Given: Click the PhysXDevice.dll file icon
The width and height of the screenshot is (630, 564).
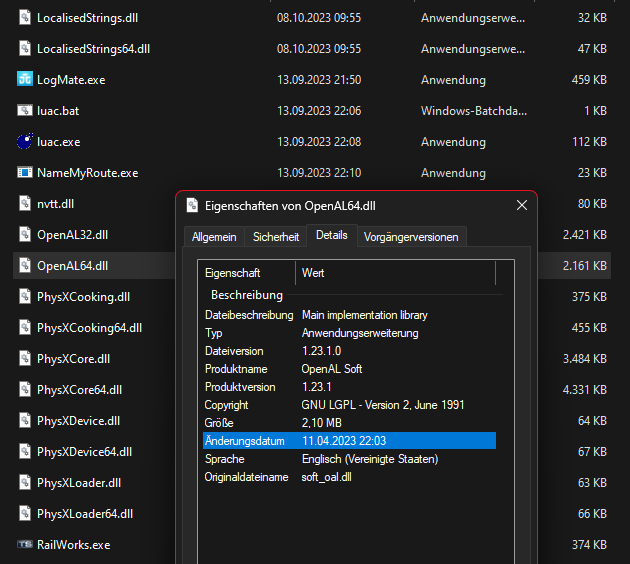Looking at the screenshot, I should [x=25, y=421].
